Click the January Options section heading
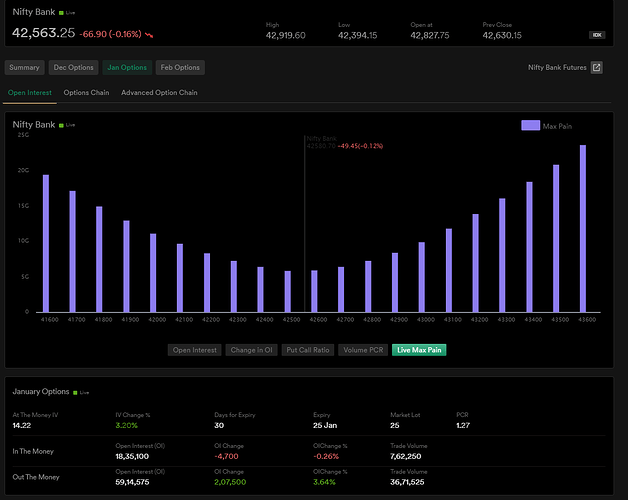This screenshot has width=628, height=500. tap(40, 391)
